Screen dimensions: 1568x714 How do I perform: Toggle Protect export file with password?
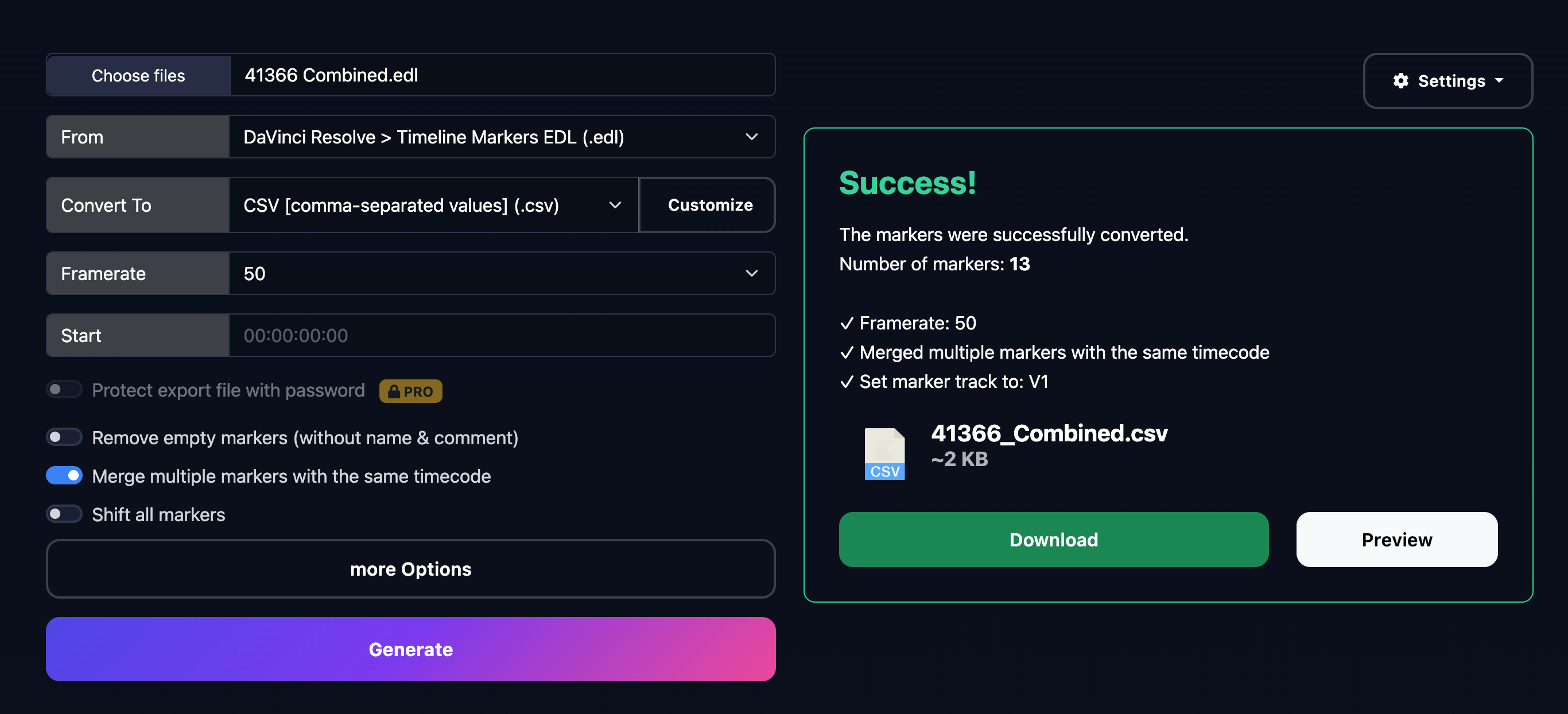point(64,389)
